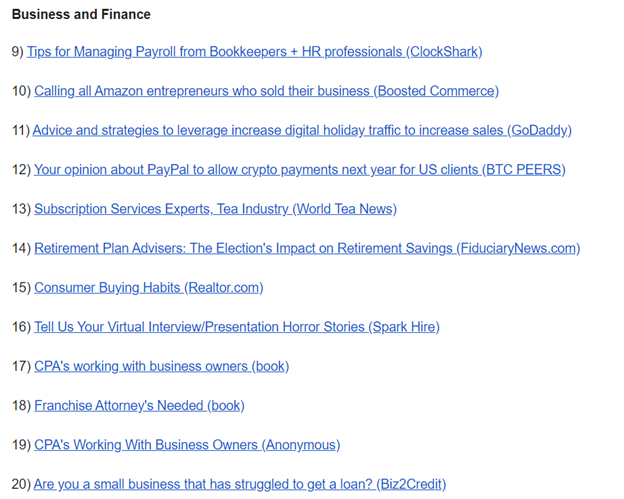Click the '(FiduciaryNews.com)' text in item 14
The width and height of the screenshot is (624, 499).
coord(518,248)
